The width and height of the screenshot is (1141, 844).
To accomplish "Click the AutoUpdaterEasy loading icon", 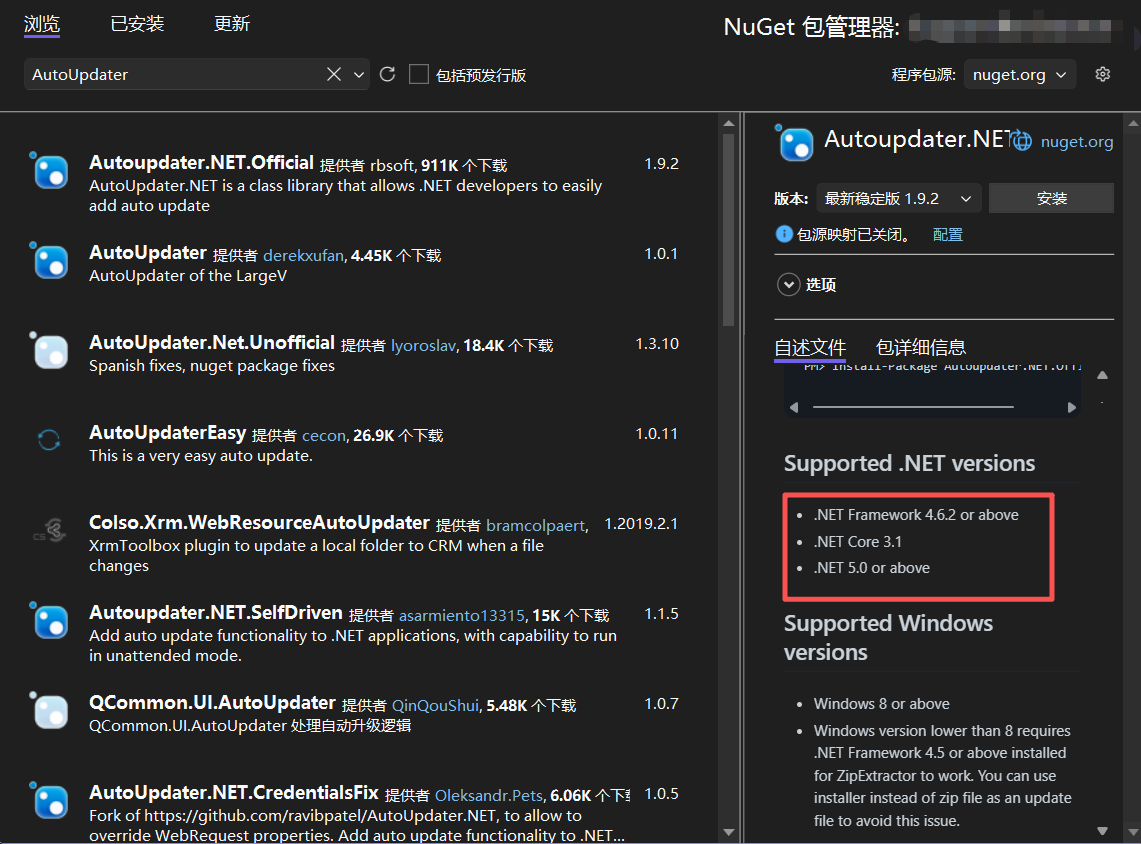I will (x=49, y=439).
